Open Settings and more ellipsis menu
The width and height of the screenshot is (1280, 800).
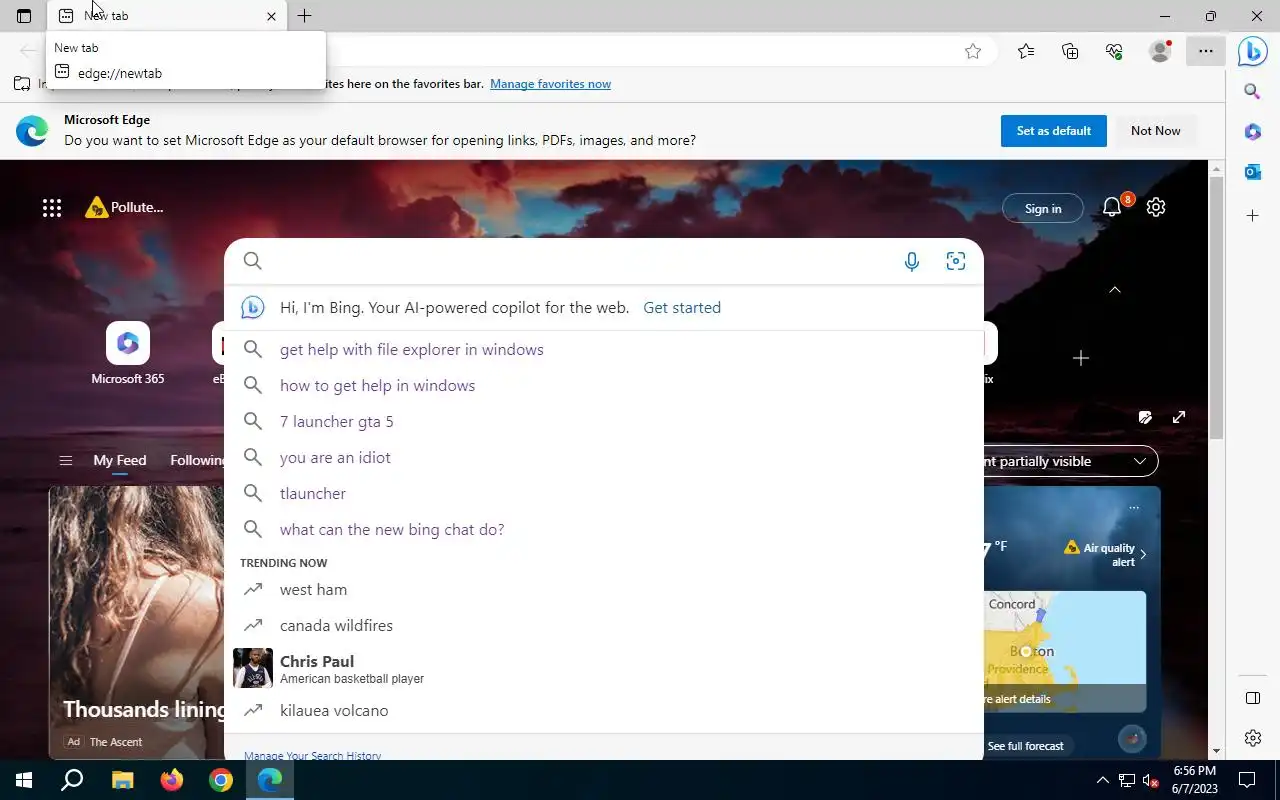click(1206, 51)
